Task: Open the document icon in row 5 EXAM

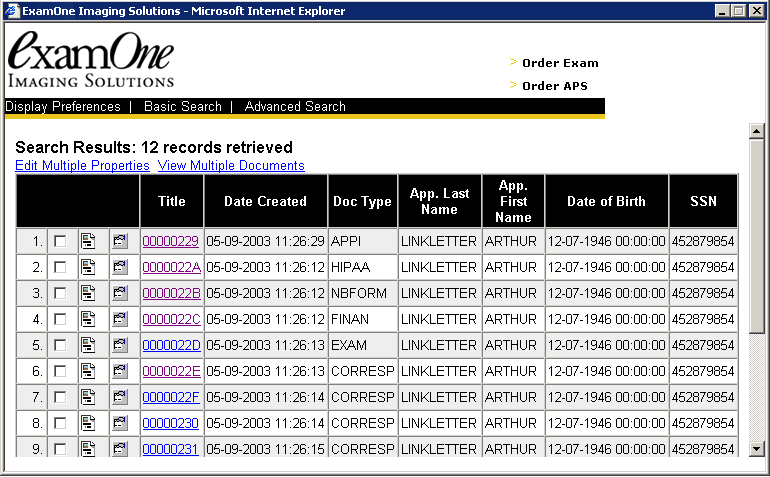Action: (x=88, y=345)
